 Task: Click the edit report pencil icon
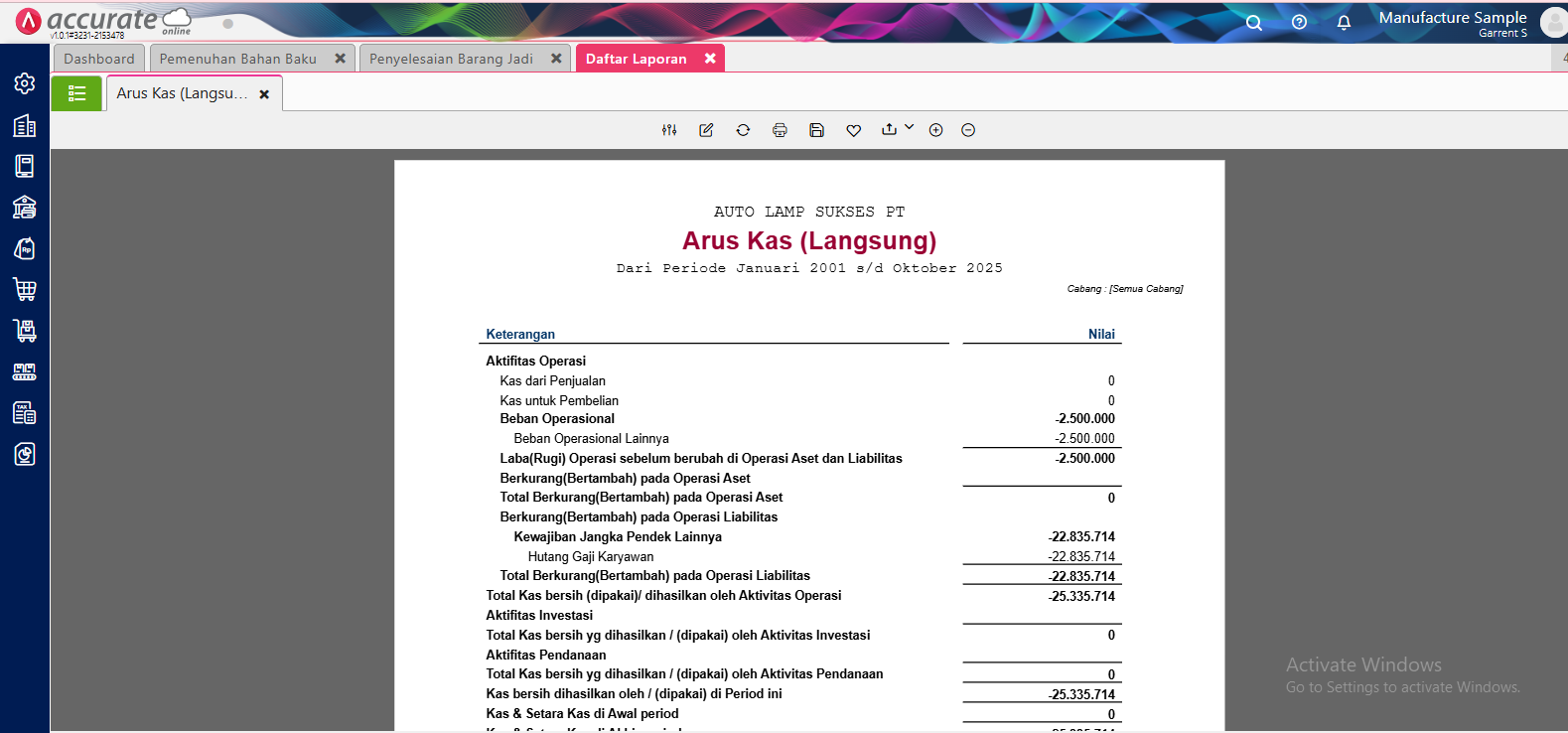pos(706,130)
